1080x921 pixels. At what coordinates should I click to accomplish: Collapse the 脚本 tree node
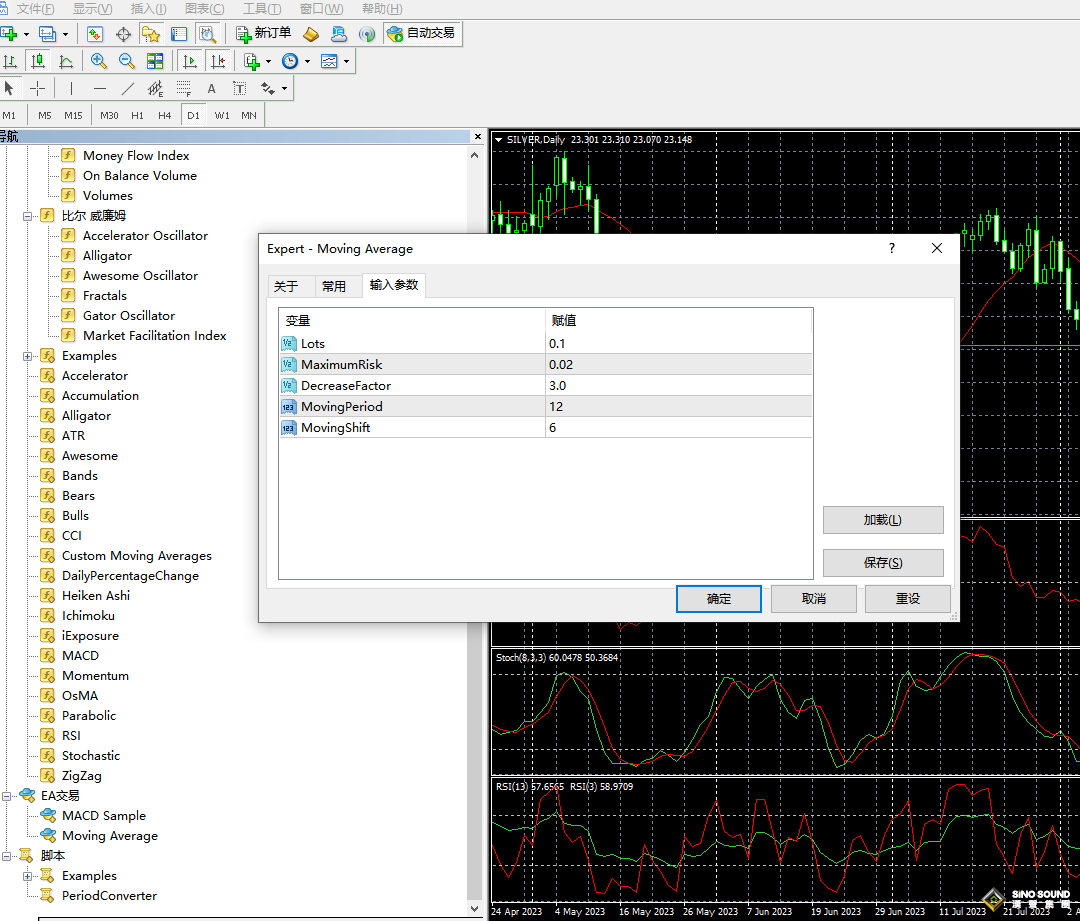click(6, 856)
